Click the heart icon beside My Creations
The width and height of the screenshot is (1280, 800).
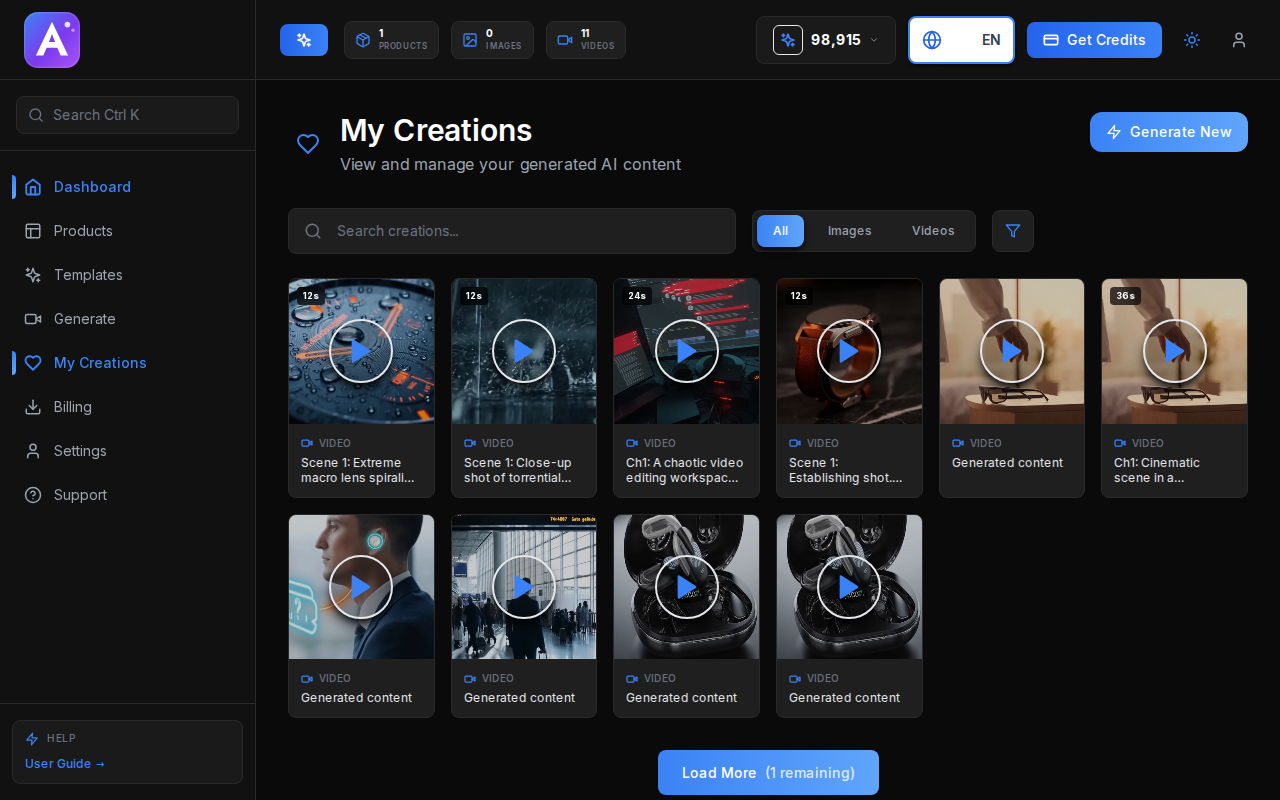(308, 144)
